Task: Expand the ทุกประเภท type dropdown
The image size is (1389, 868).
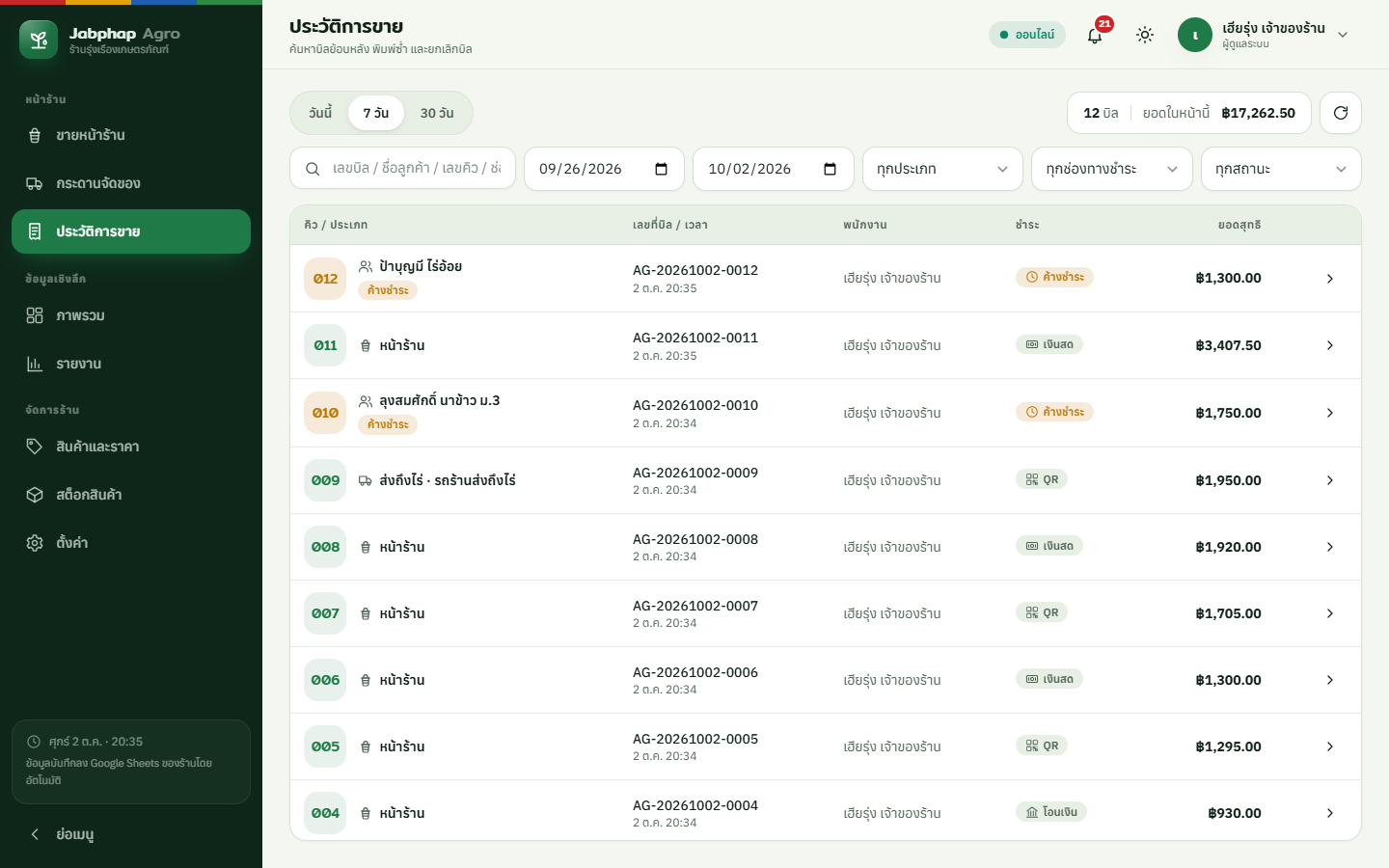Action: [x=942, y=169]
